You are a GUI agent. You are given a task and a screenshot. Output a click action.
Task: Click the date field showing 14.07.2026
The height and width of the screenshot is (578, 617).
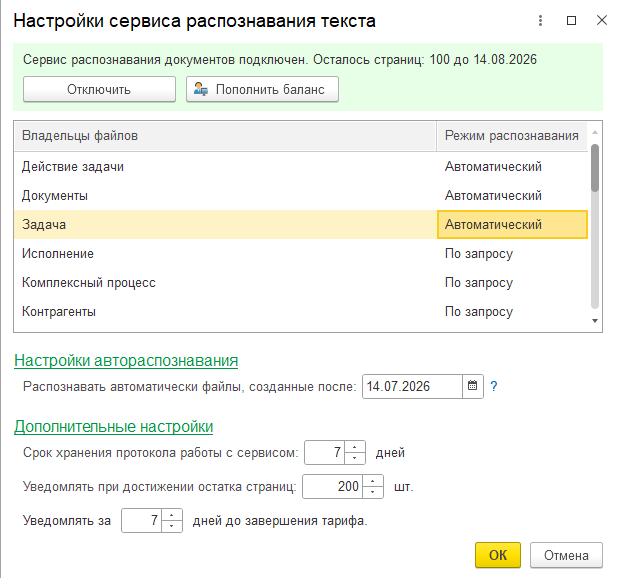tap(412, 386)
